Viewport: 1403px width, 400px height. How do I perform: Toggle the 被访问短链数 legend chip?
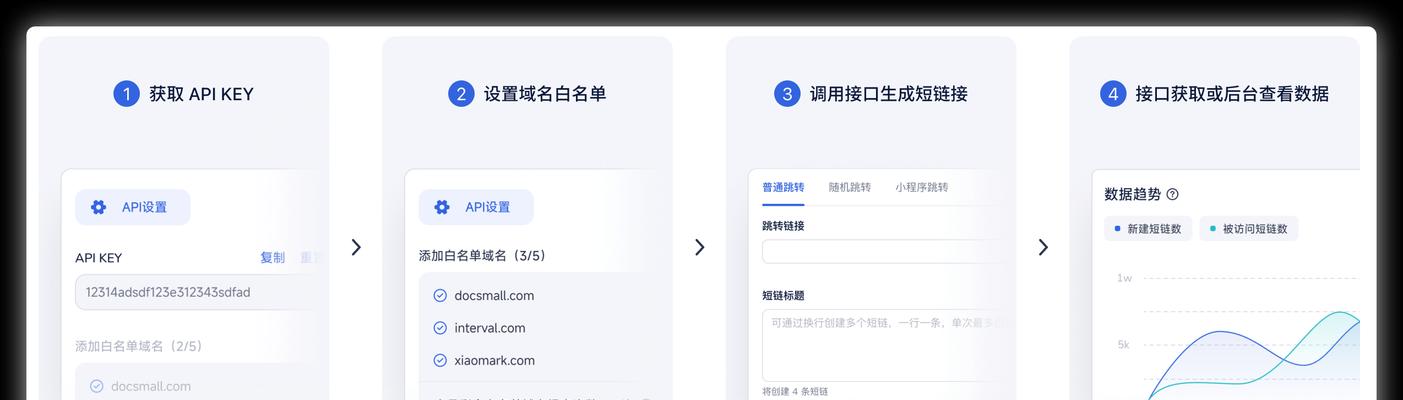coord(1249,229)
